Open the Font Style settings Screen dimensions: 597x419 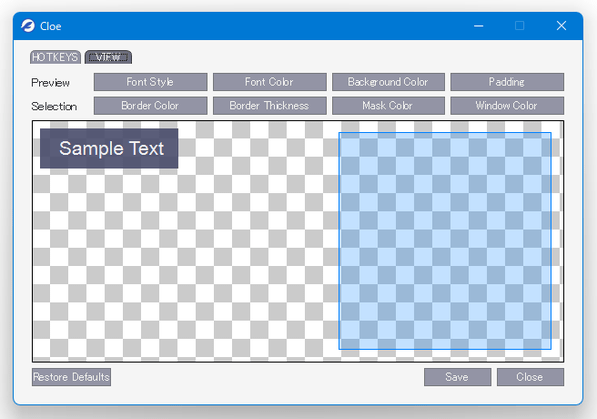[x=150, y=82]
